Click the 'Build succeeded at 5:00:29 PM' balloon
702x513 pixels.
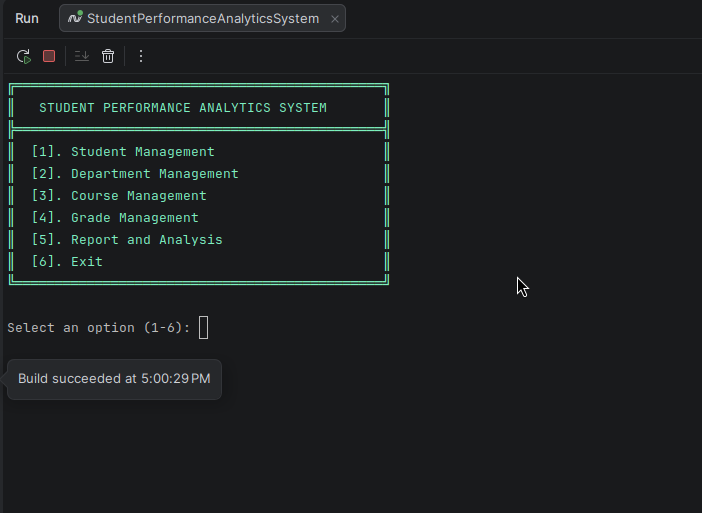(x=114, y=379)
